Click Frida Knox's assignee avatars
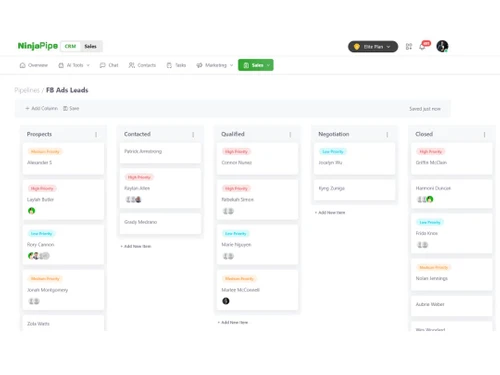This screenshot has width=500, height=375. tap(423, 245)
